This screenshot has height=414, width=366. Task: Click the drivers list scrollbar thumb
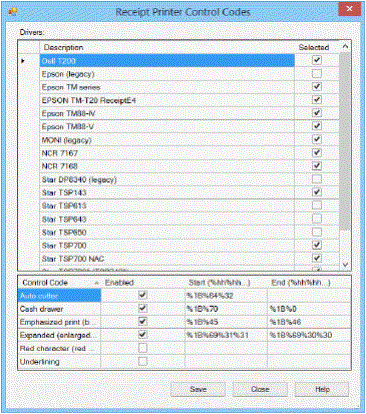pyautogui.click(x=345, y=141)
